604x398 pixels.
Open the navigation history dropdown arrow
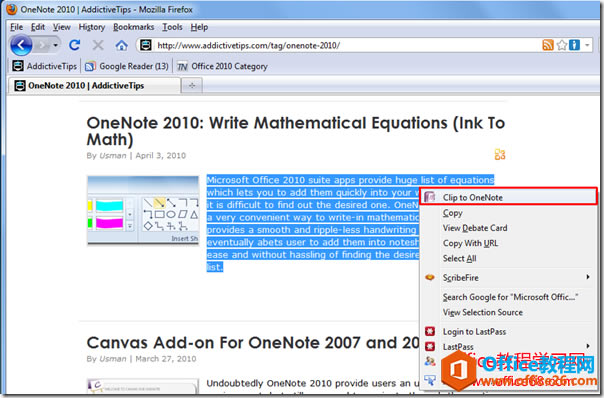pyautogui.click(x=55, y=45)
